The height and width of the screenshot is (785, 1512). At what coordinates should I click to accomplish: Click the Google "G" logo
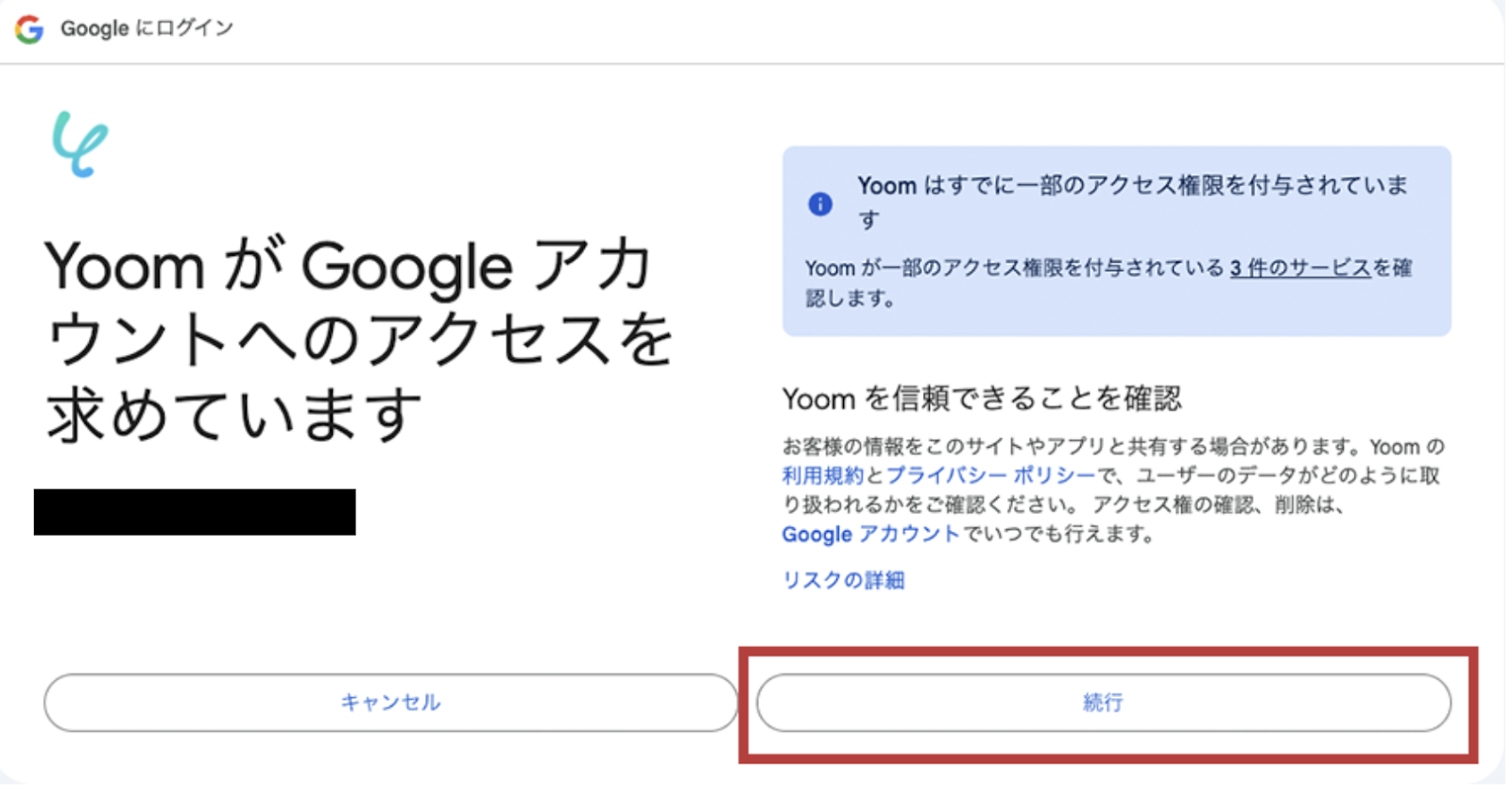(29, 29)
